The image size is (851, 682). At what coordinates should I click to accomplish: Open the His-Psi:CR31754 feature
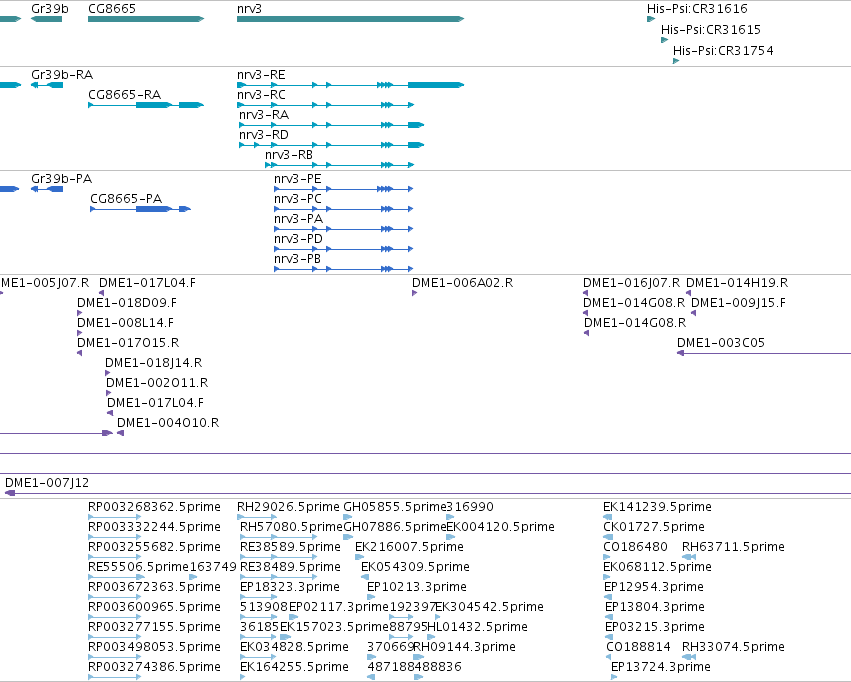[723, 51]
